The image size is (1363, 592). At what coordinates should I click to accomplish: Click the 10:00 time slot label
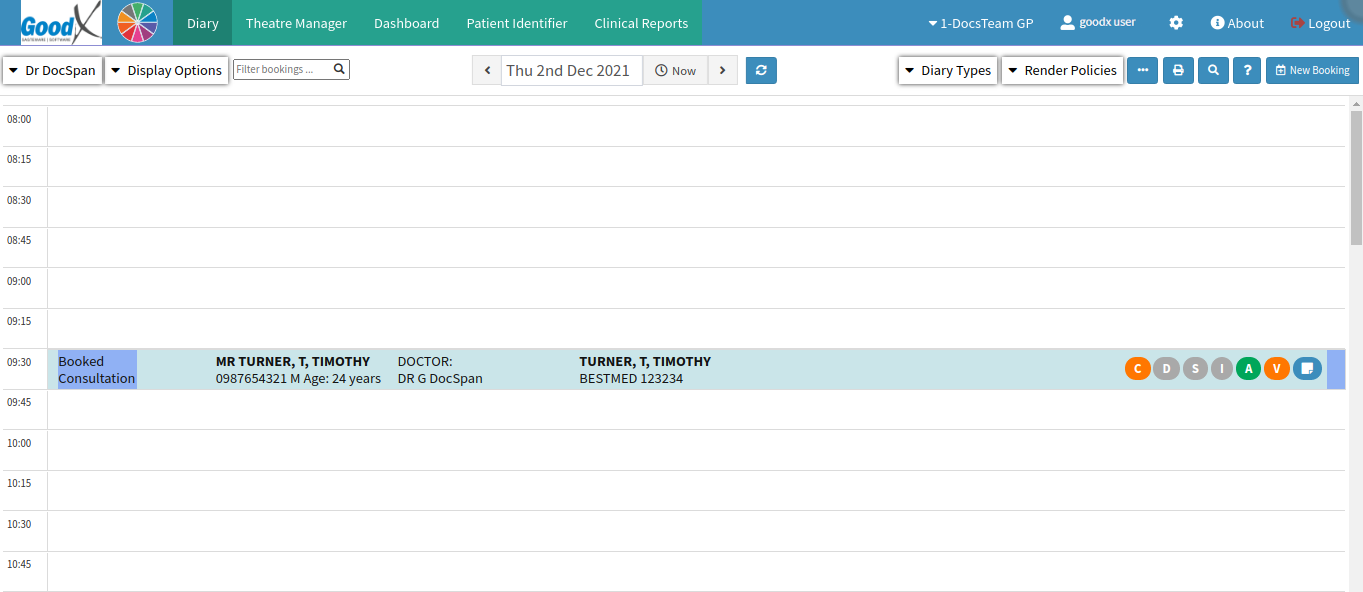[x=19, y=443]
